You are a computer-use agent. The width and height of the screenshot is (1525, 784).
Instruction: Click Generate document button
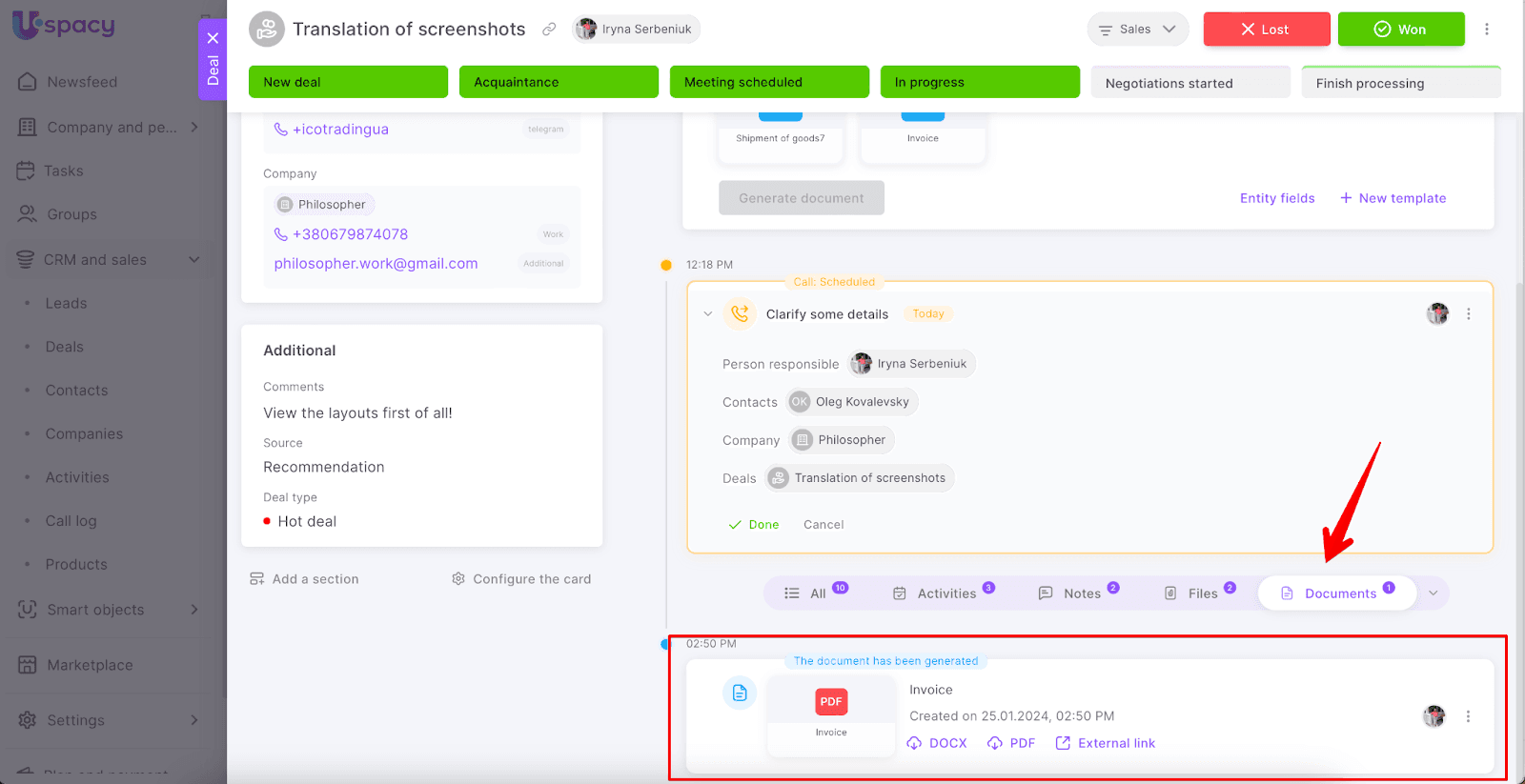click(802, 198)
